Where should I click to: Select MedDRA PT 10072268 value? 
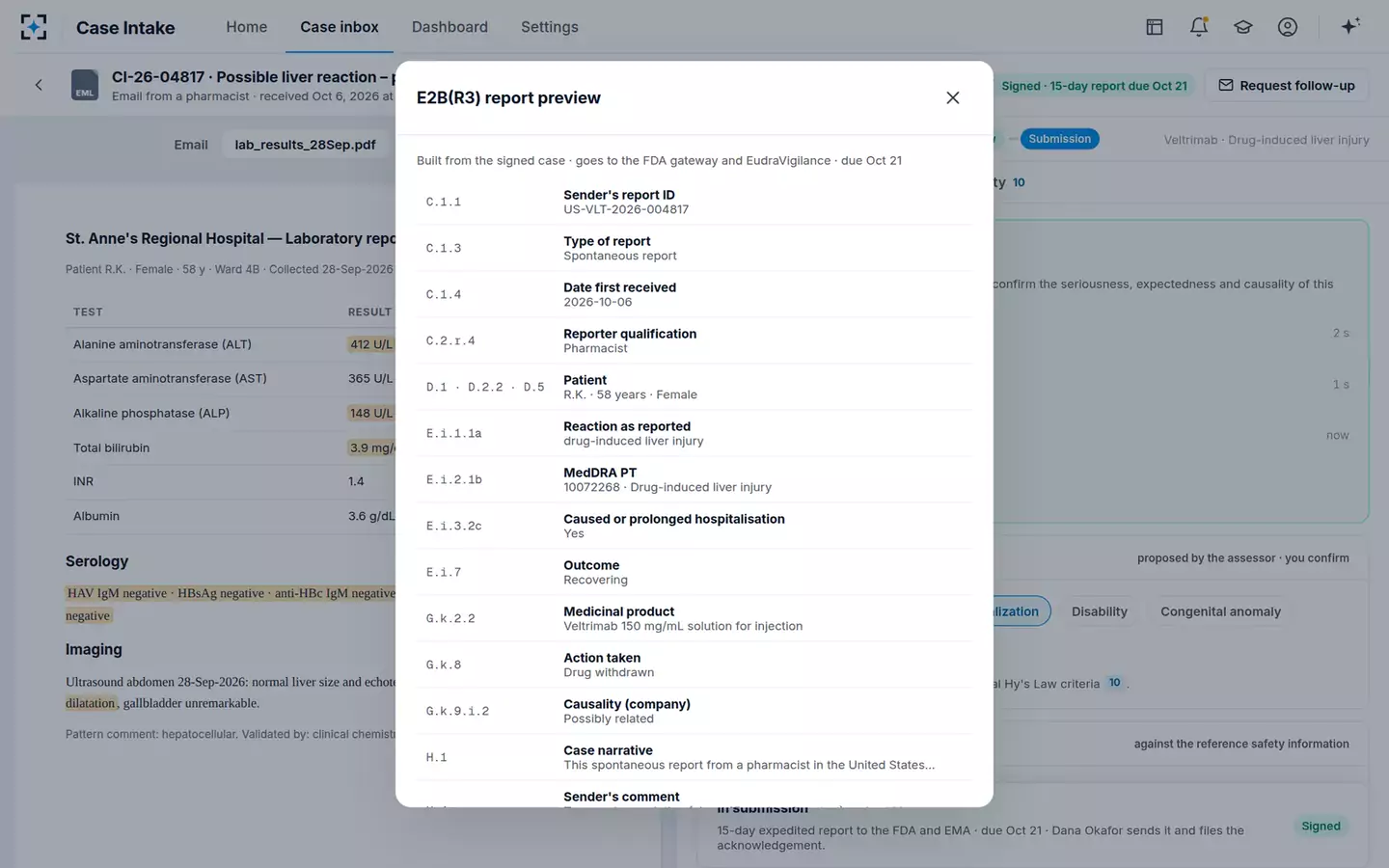coord(667,487)
